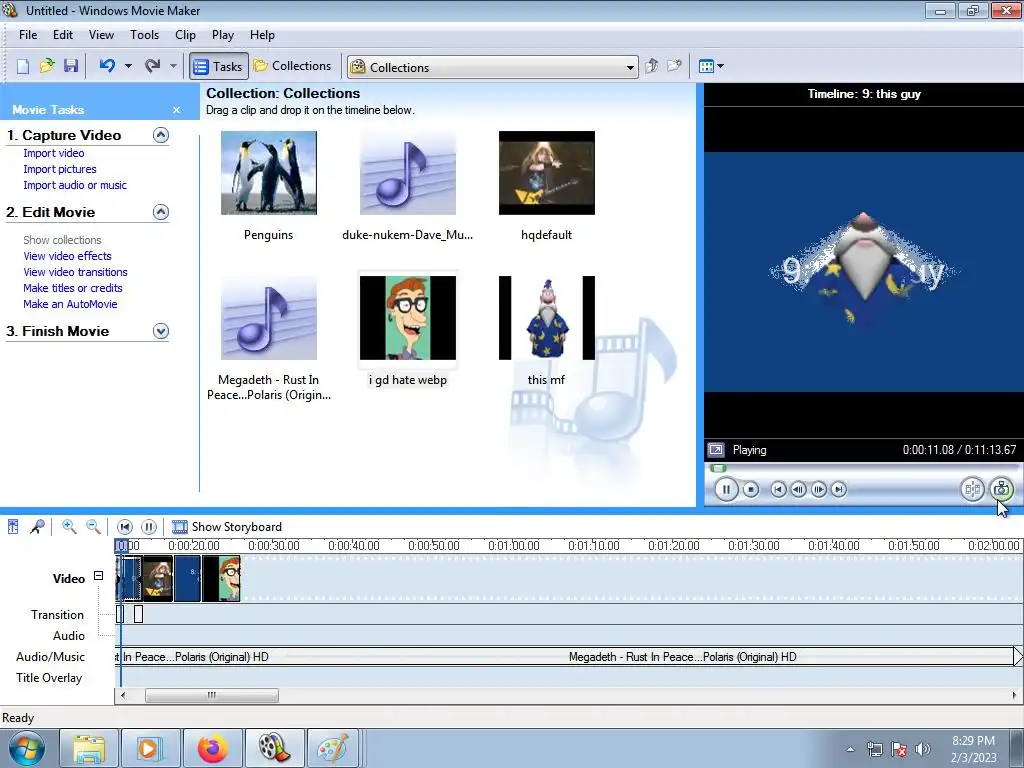Select the Penguins clip thumbnail
1024x768 pixels.
268,173
